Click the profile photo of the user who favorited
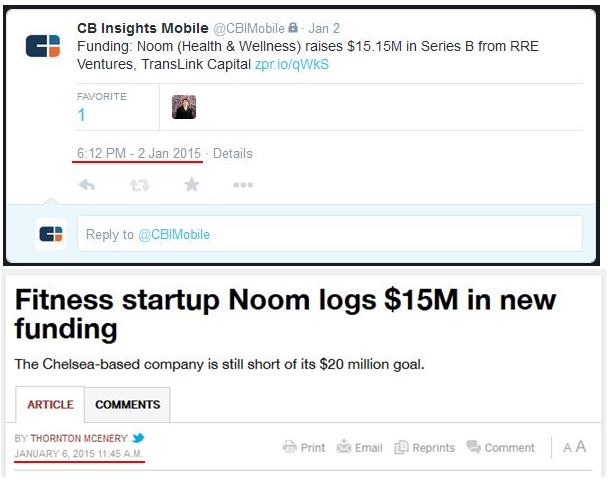Screen dimensions: 608x486 coord(183,107)
